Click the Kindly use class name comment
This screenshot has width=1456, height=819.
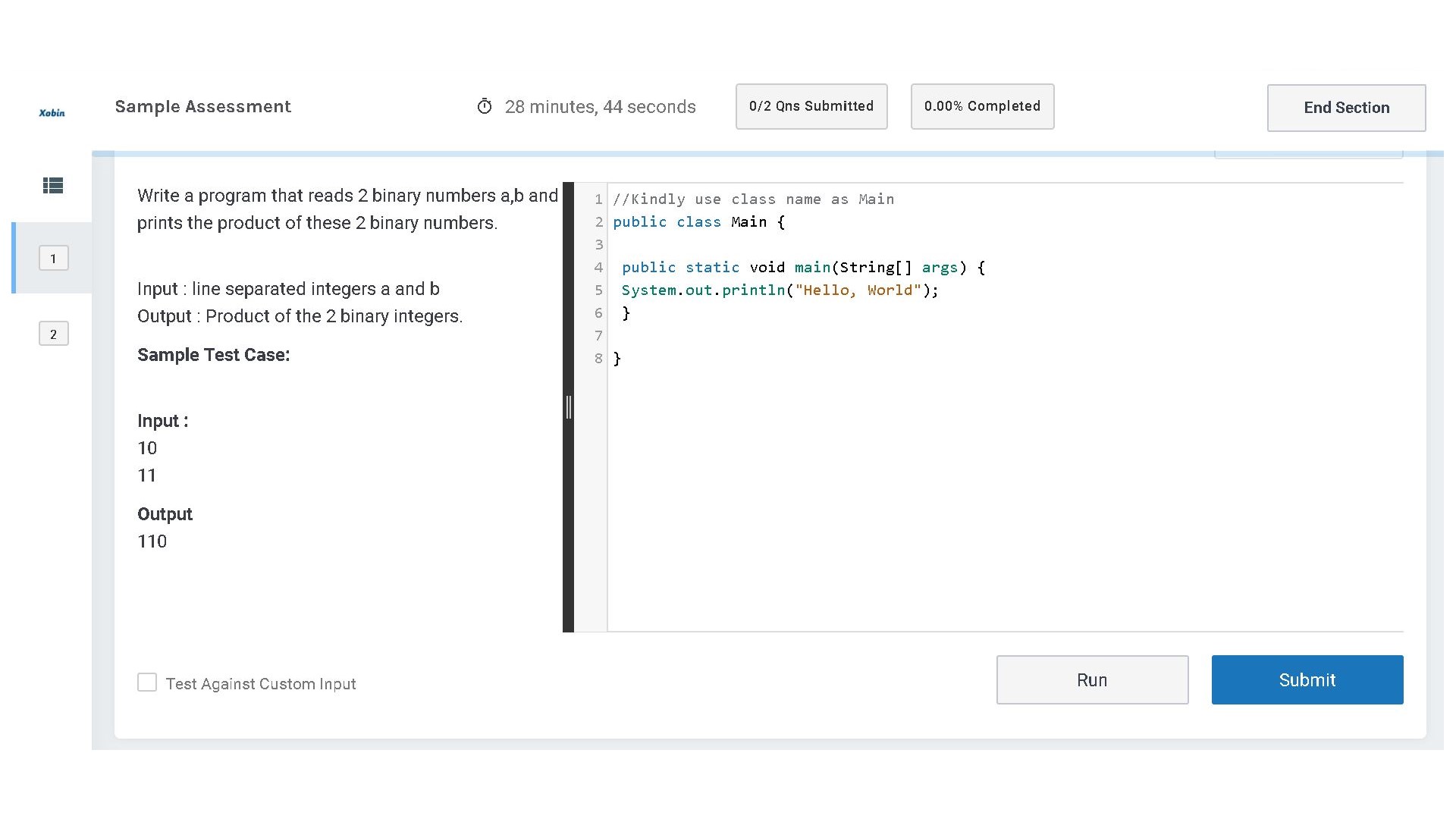[753, 199]
